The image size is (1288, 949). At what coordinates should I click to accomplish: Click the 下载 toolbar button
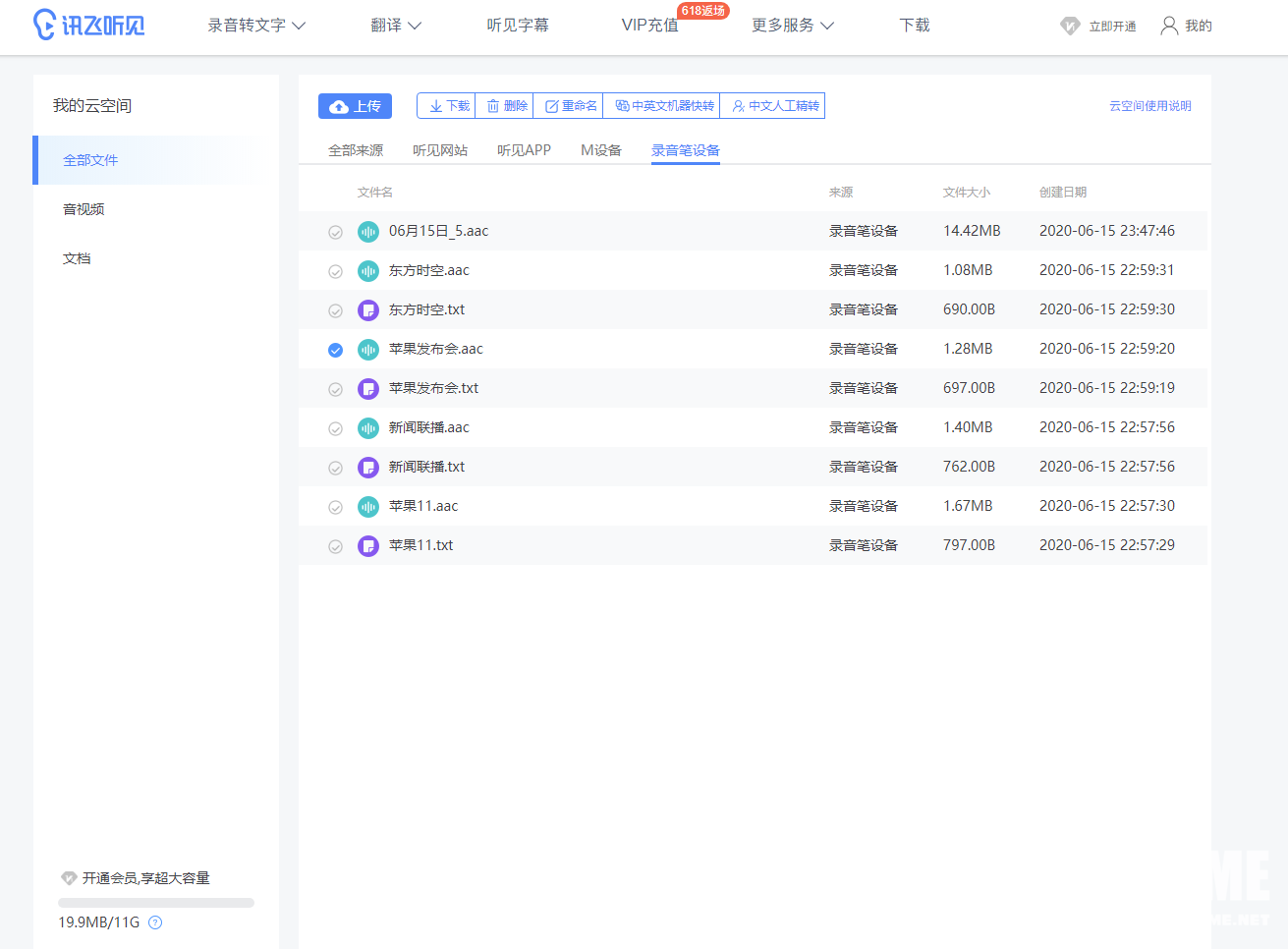(x=446, y=106)
